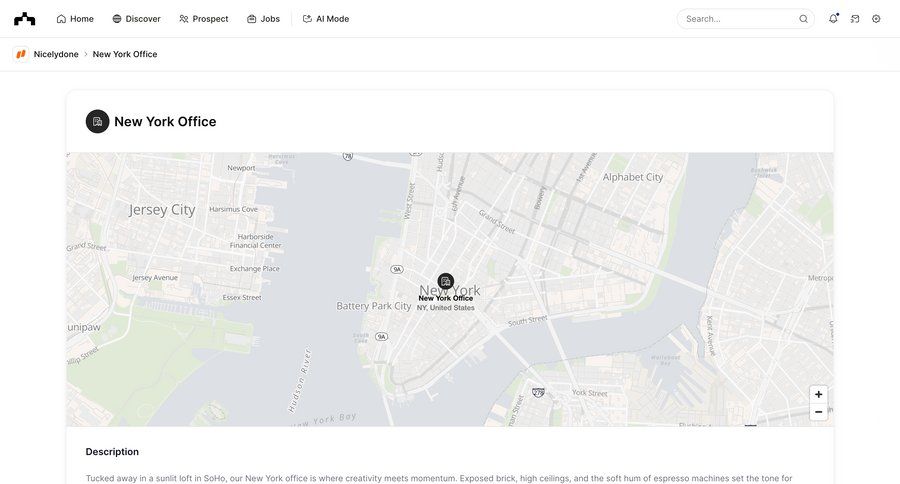The width and height of the screenshot is (900, 484).
Task: Click the Home house icon
Action: (x=61, y=19)
